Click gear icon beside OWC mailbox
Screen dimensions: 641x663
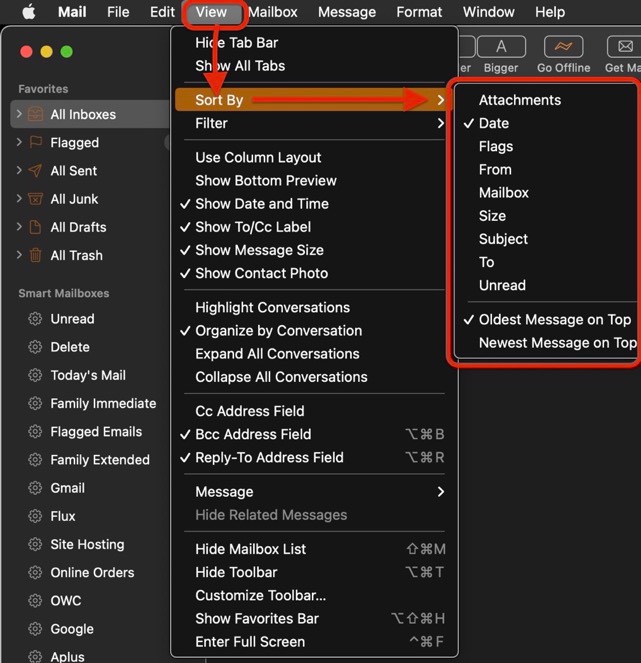click(x=35, y=601)
